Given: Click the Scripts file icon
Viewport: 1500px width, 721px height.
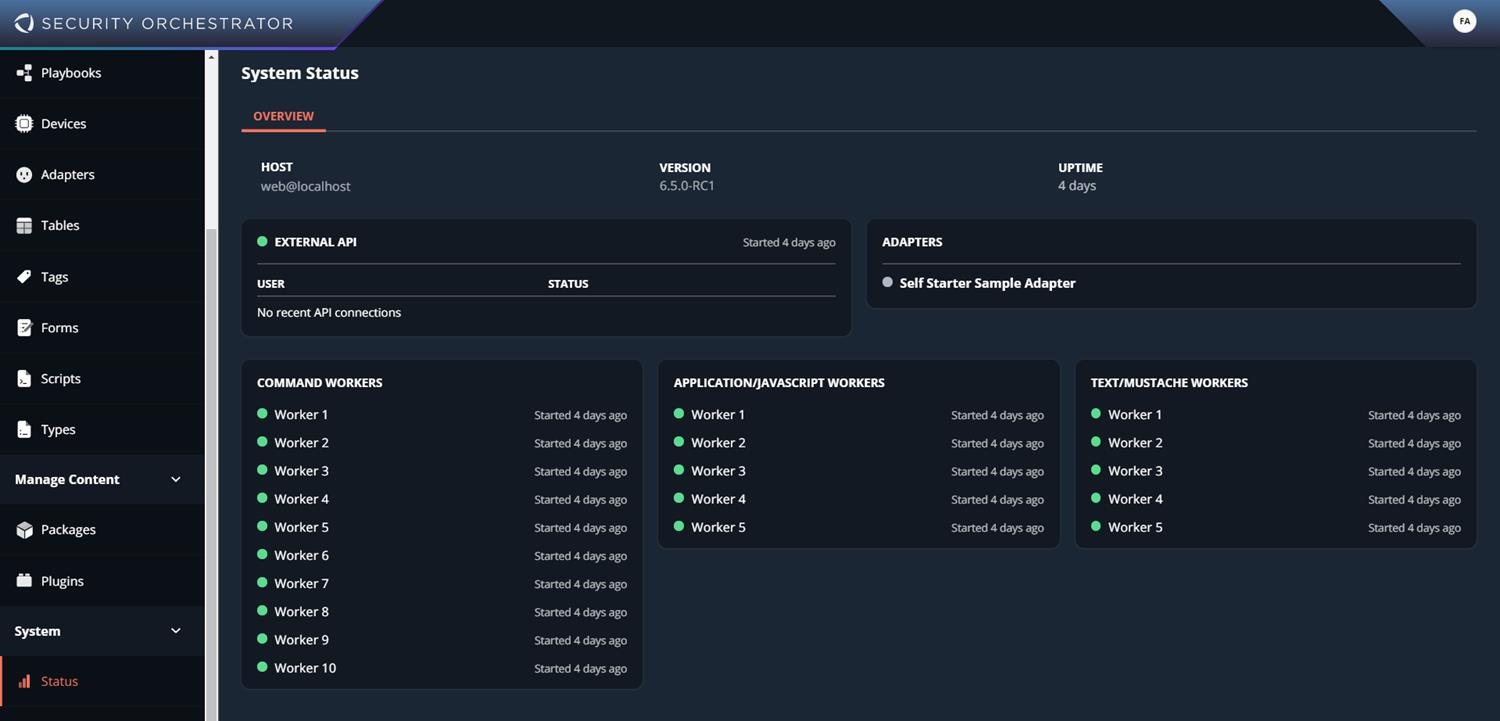Looking at the screenshot, I should (24, 379).
